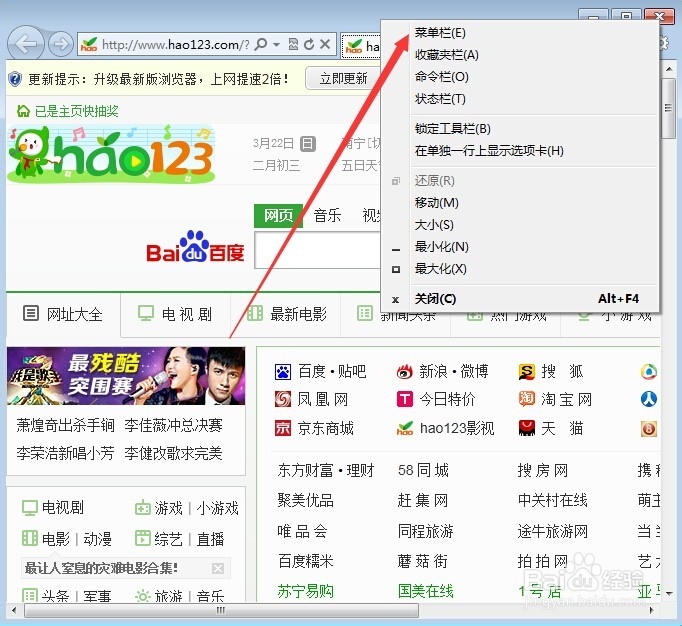Screen dimensions: 682x626
Task: Choose 最小化(N) in context menu
Action: [x=441, y=247]
